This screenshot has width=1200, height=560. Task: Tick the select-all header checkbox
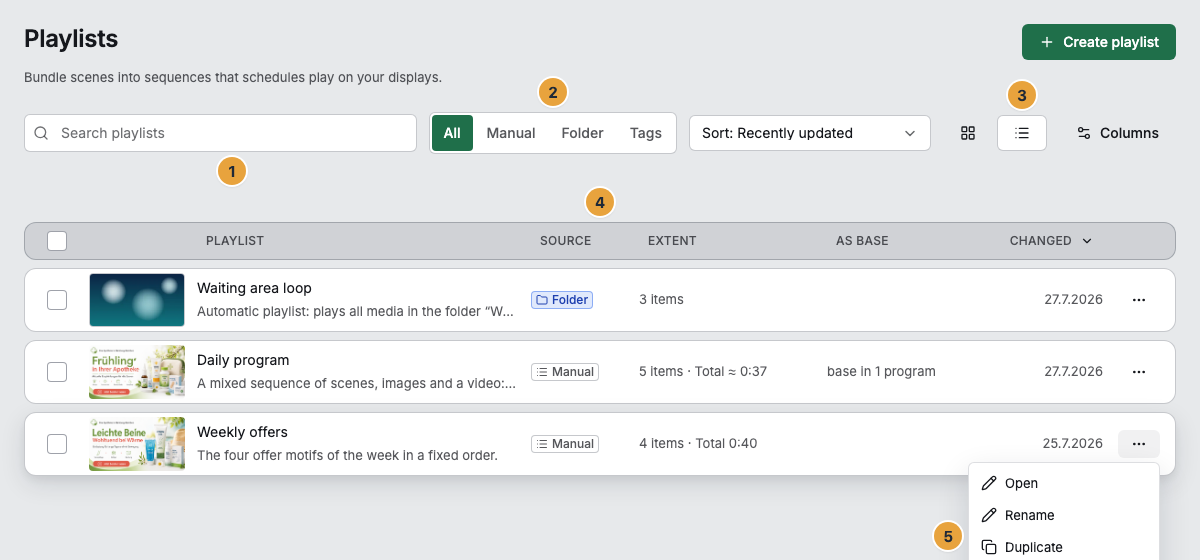coord(57,241)
